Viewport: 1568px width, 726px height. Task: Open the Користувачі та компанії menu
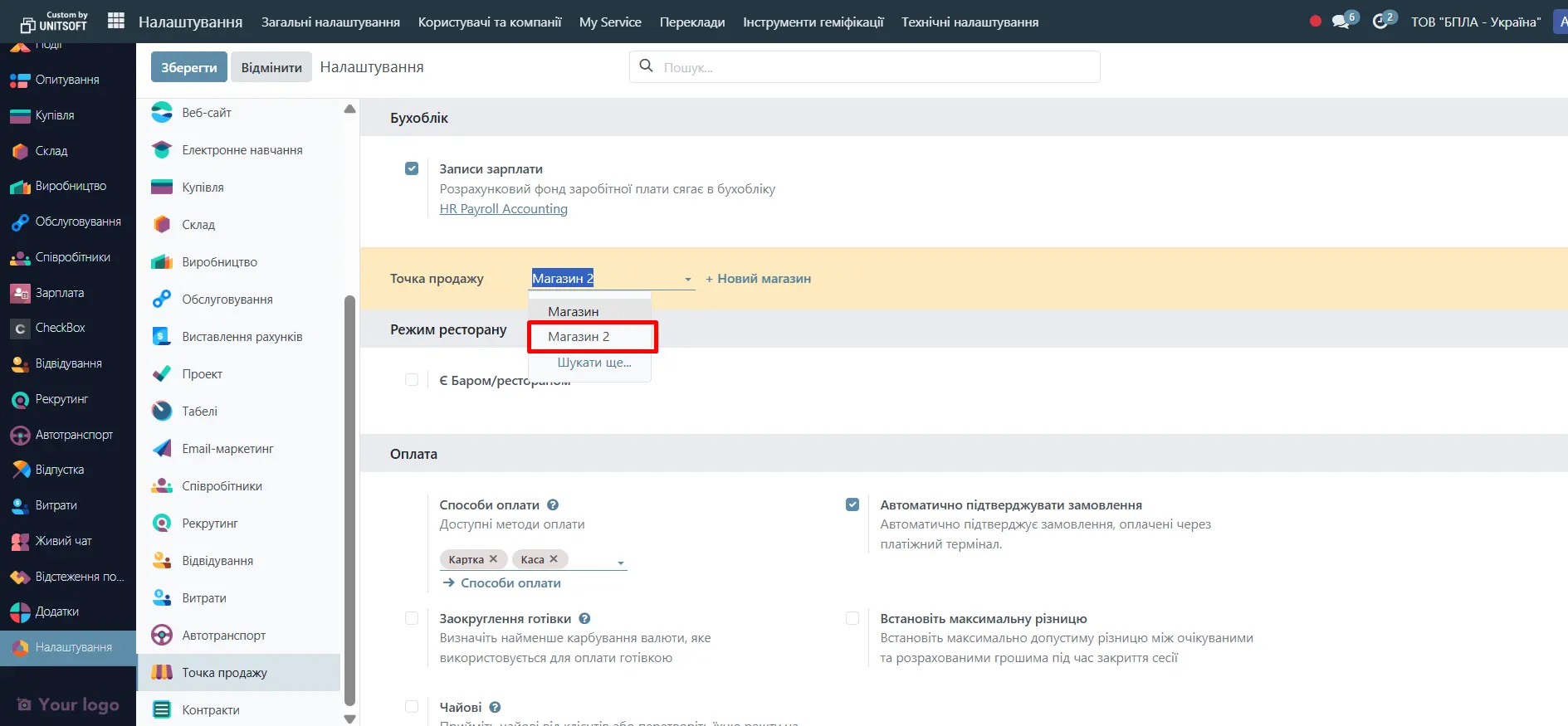[490, 22]
